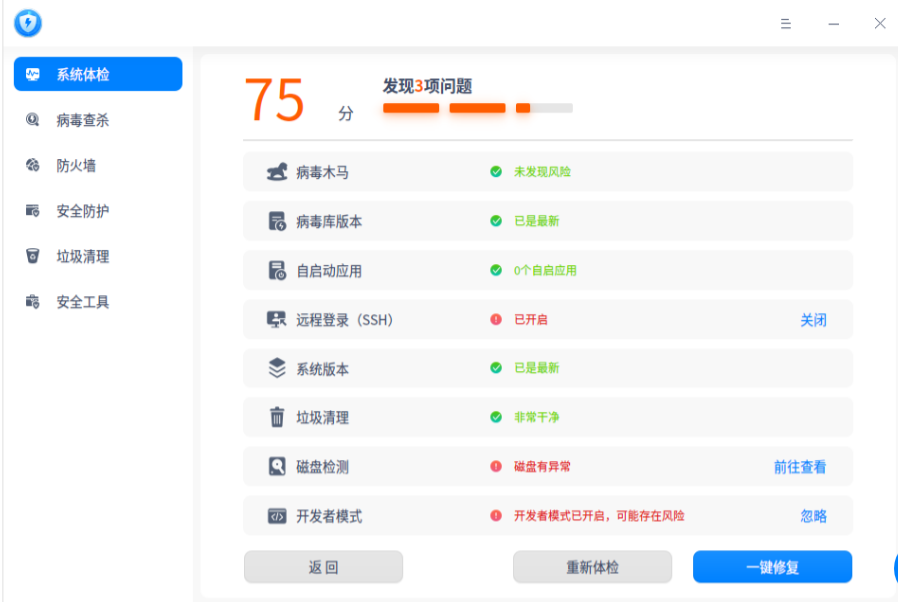Click the 安全工具 toolbox icon

pyautogui.click(x=33, y=301)
